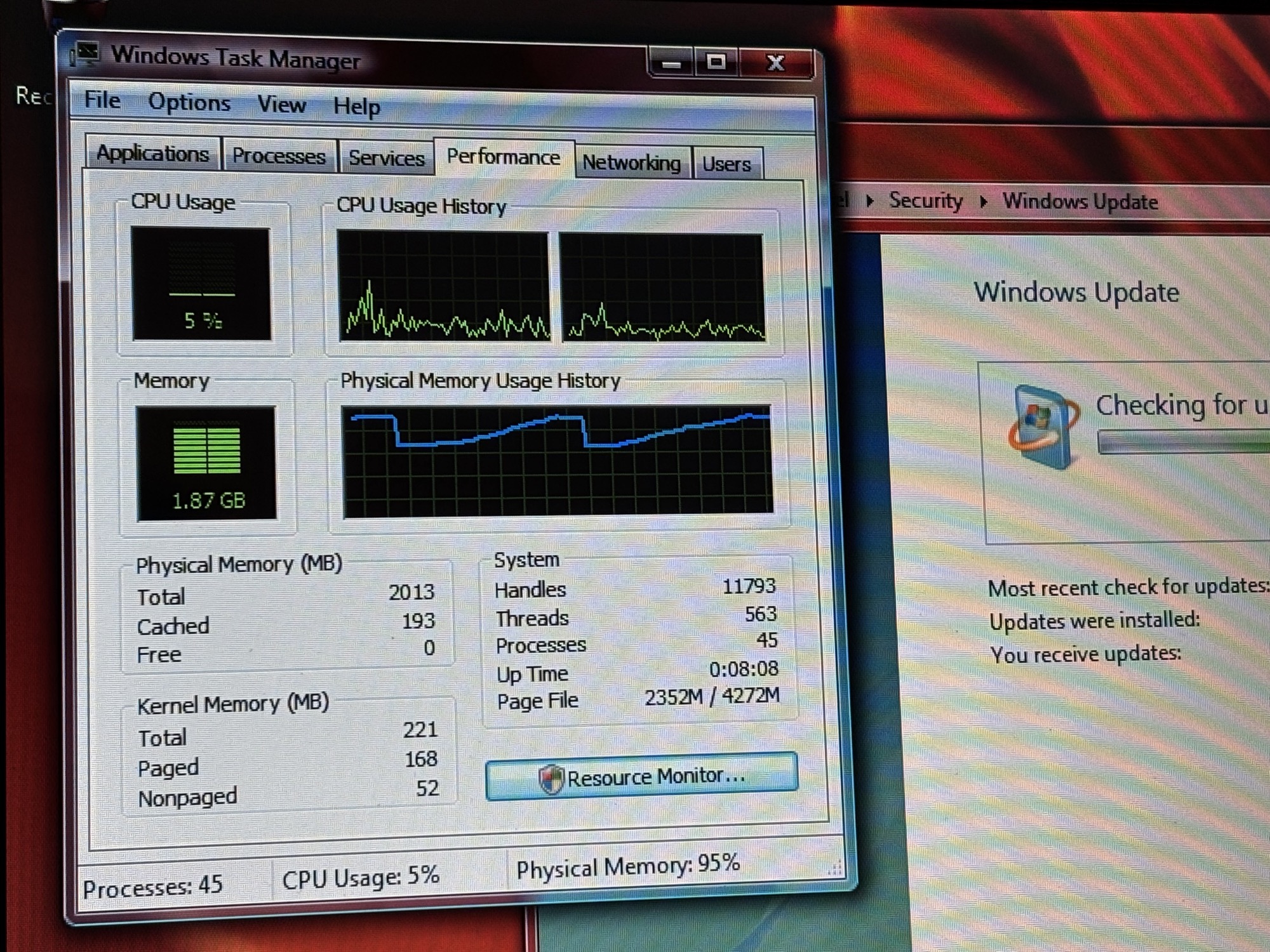Viewport: 1270px width, 952px height.
Task: Click the CPU Usage meter gauge
Action: point(202,284)
